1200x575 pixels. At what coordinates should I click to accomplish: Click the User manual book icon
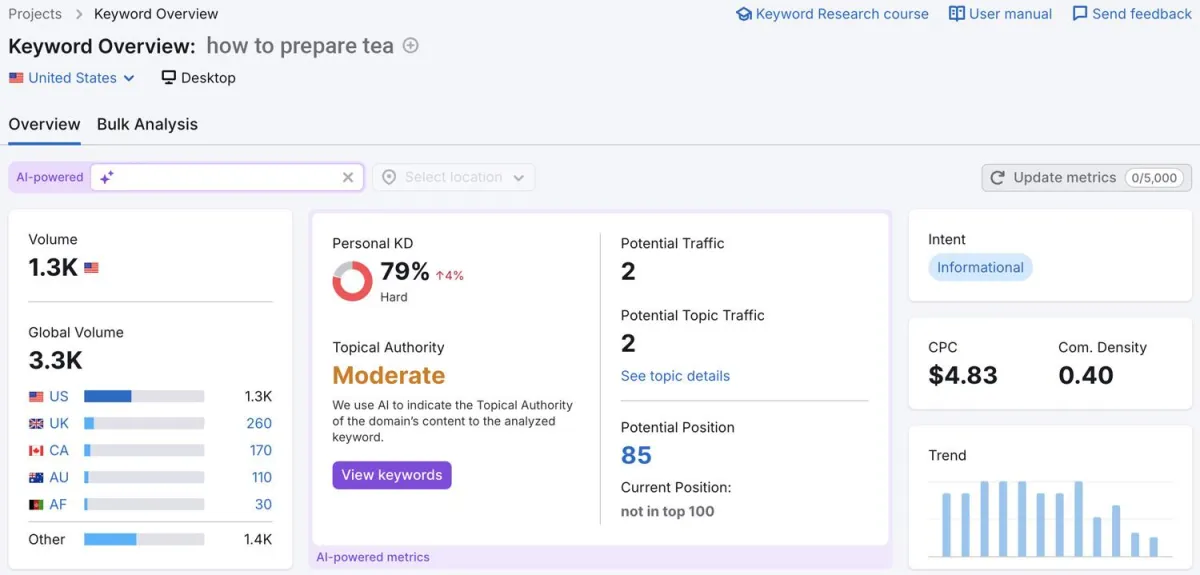[x=957, y=14]
